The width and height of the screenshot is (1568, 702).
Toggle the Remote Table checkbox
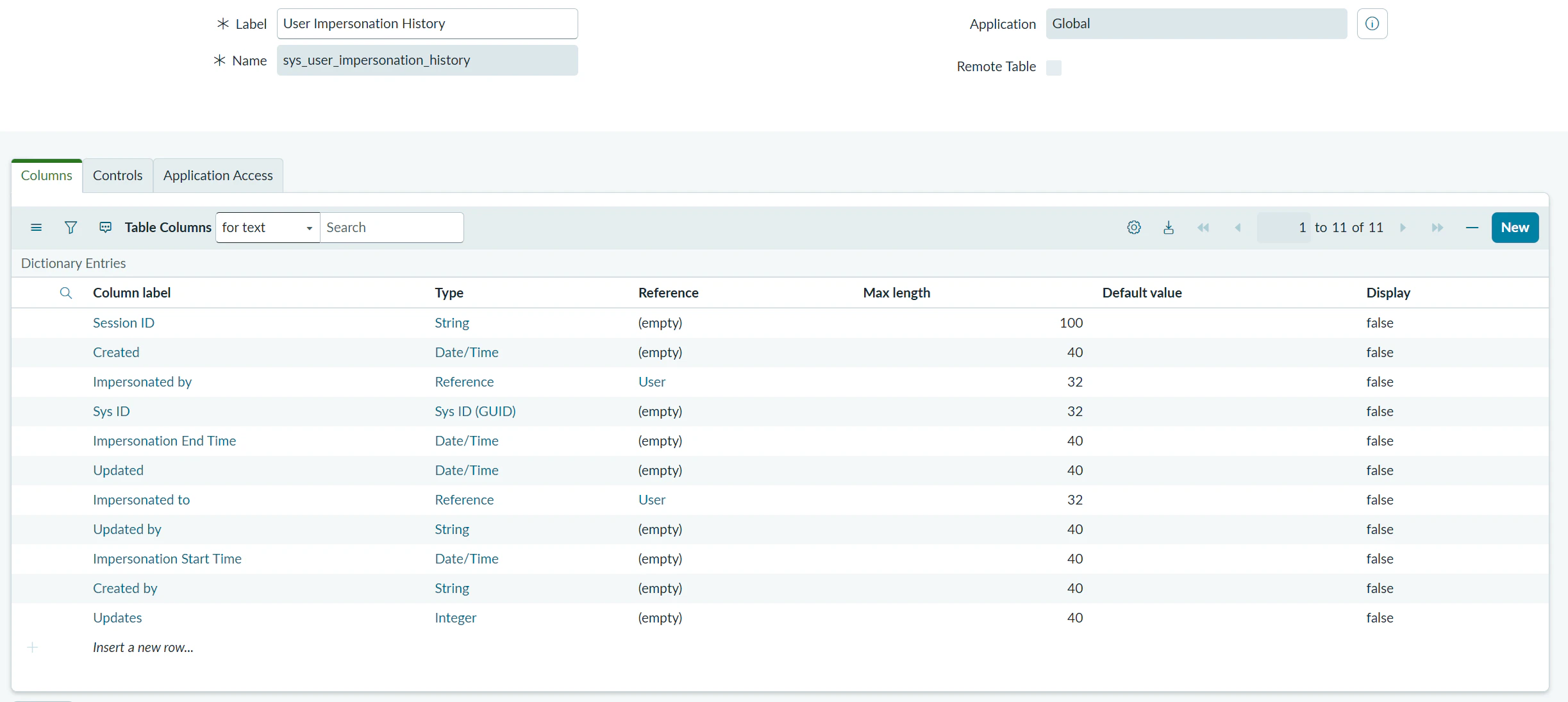coord(1054,67)
